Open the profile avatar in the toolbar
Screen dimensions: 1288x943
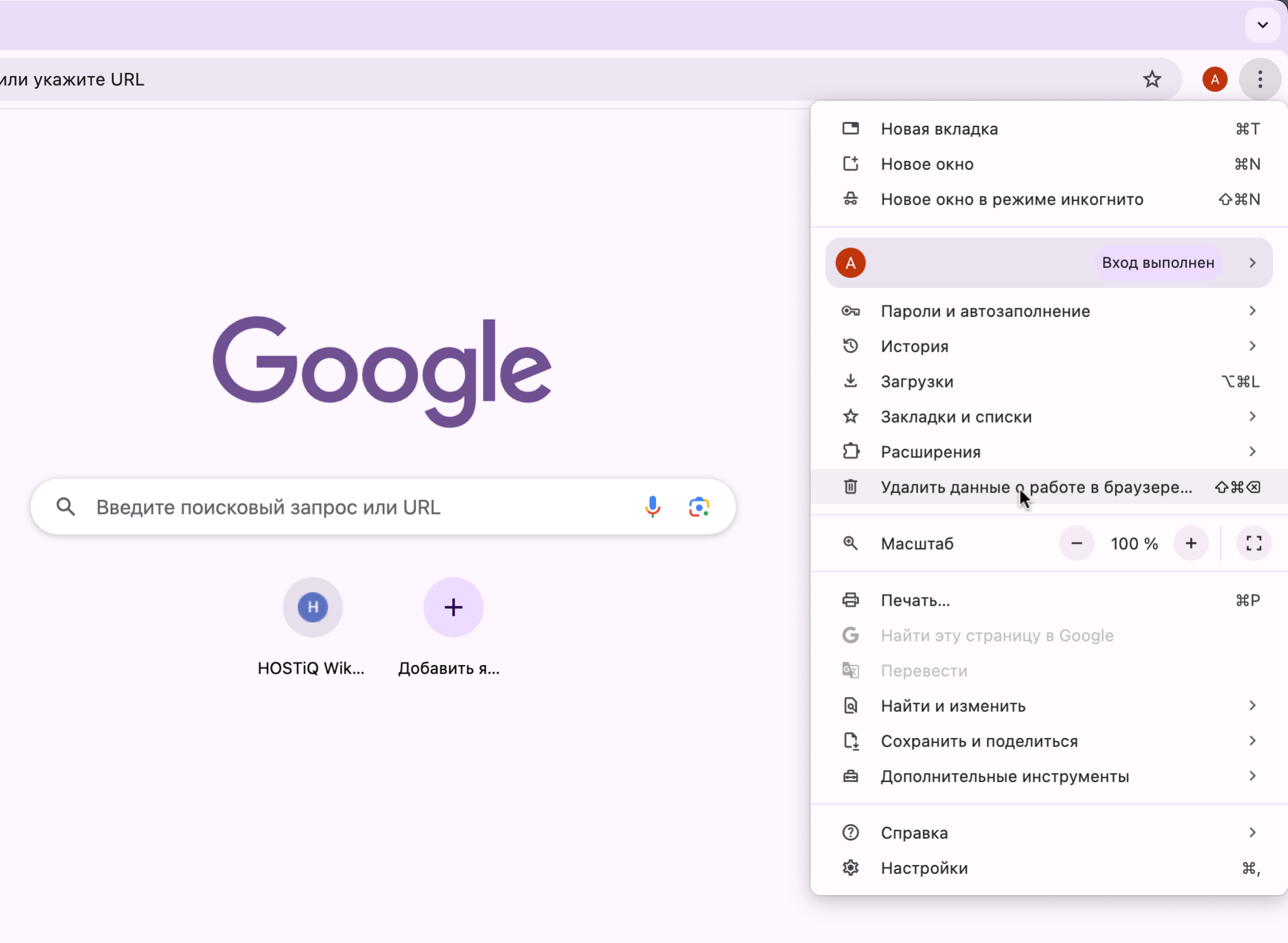click(x=1213, y=79)
